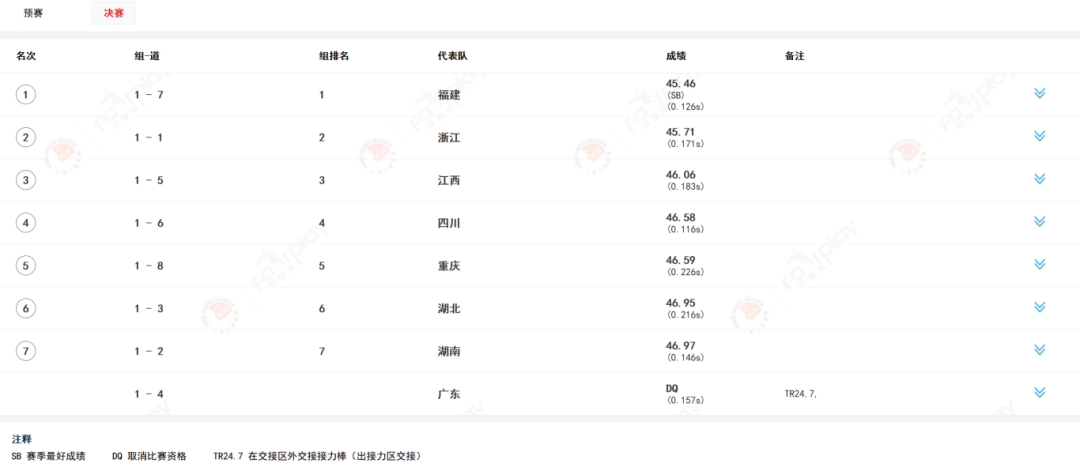
Task: Expand details for the 四川 row
Action: 1039,221
